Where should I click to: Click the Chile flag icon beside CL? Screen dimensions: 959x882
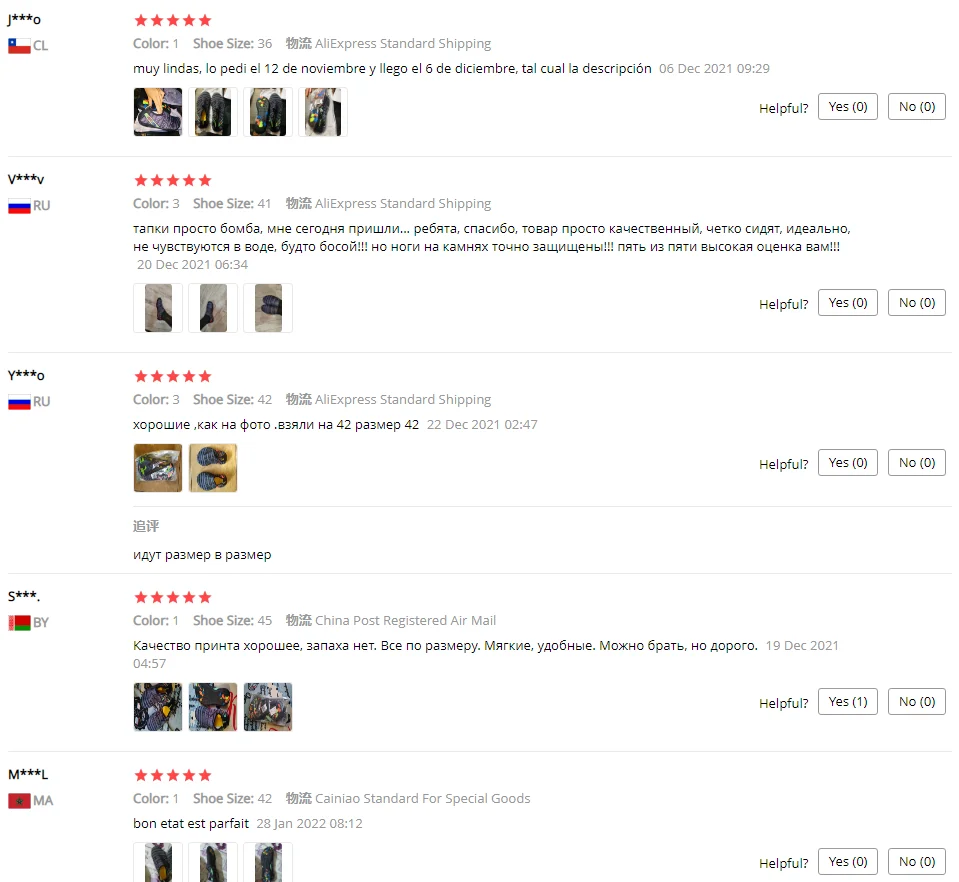19,46
